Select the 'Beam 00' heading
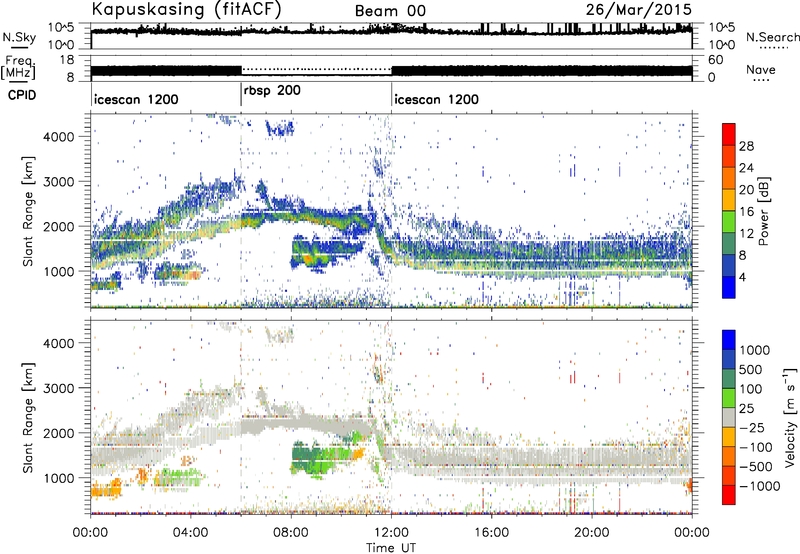800x554 pixels. pos(390,11)
